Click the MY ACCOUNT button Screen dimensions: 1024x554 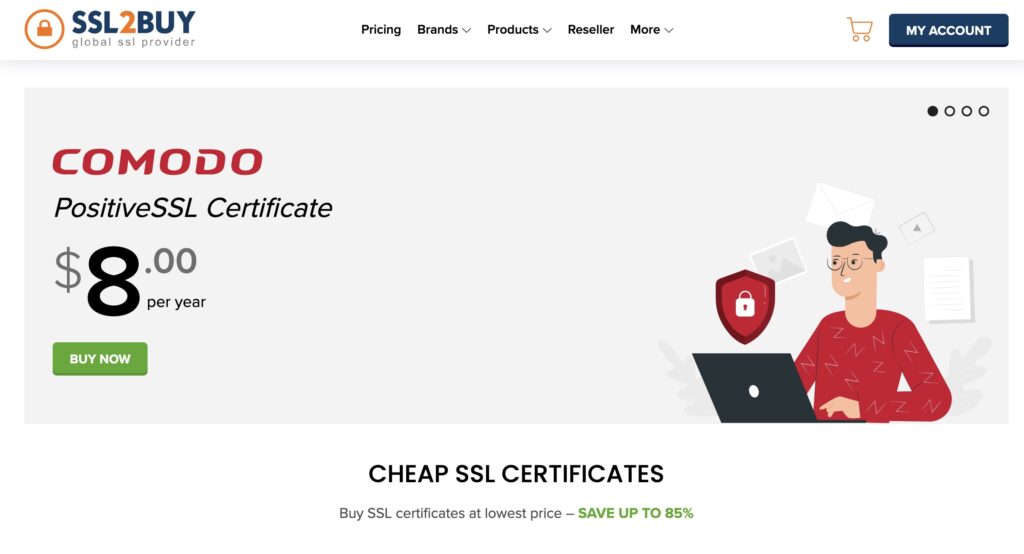pos(948,30)
